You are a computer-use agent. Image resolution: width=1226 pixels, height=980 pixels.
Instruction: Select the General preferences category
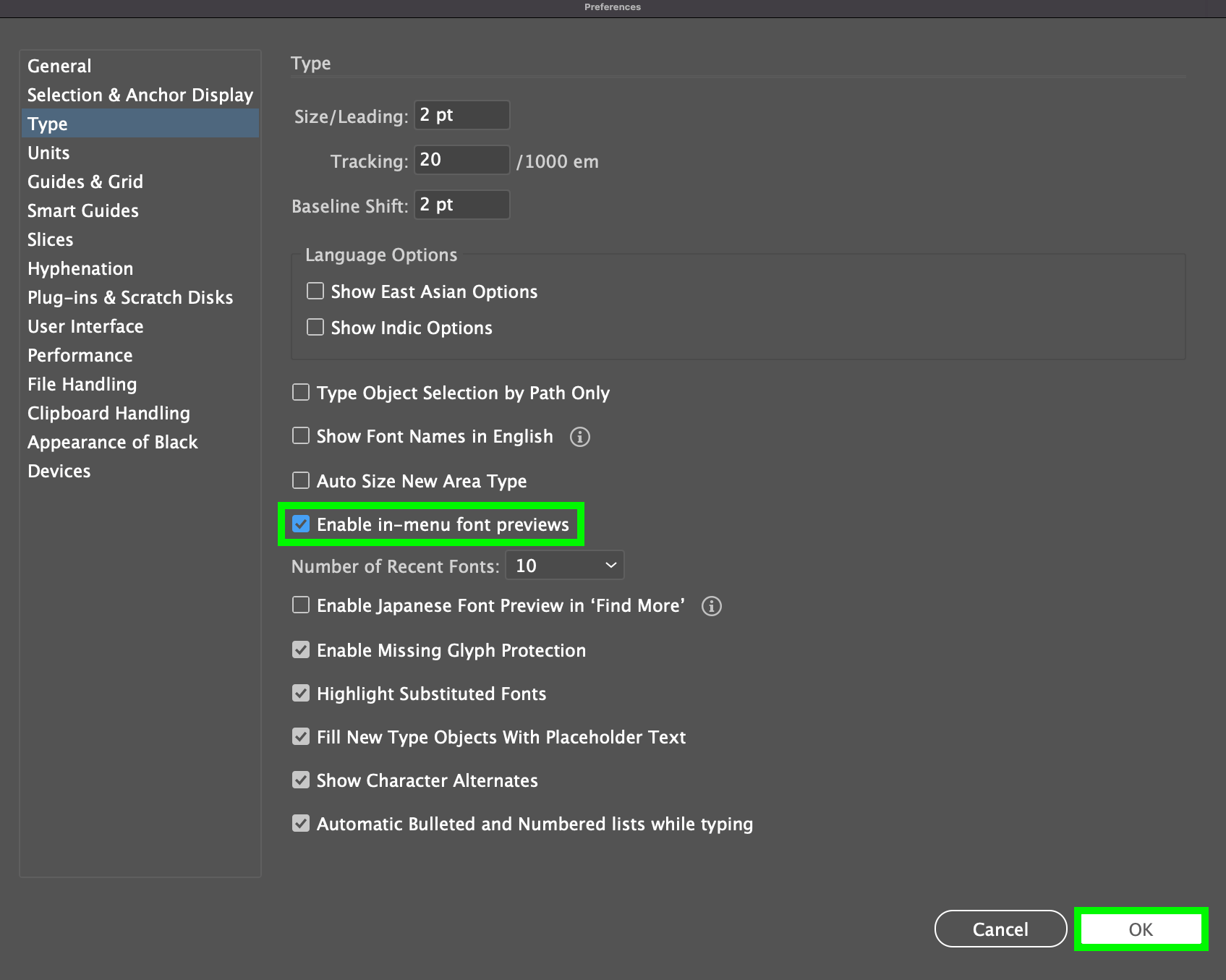[59, 66]
